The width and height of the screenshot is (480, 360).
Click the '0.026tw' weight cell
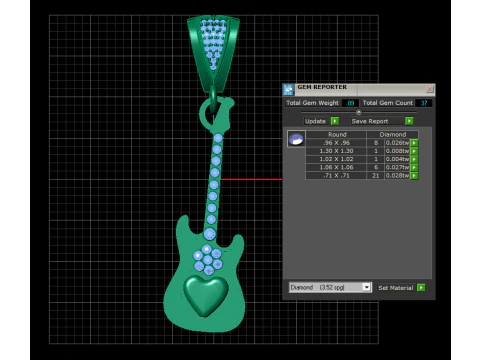click(397, 143)
